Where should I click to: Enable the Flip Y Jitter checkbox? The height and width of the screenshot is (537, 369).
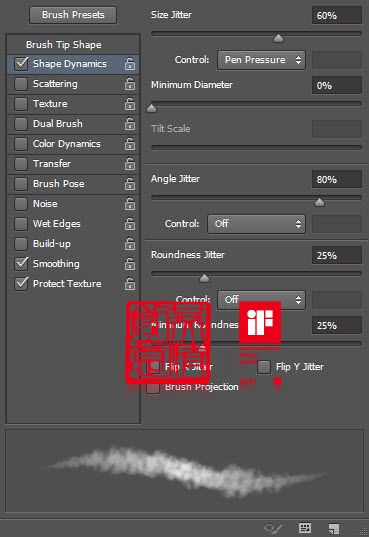264,367
